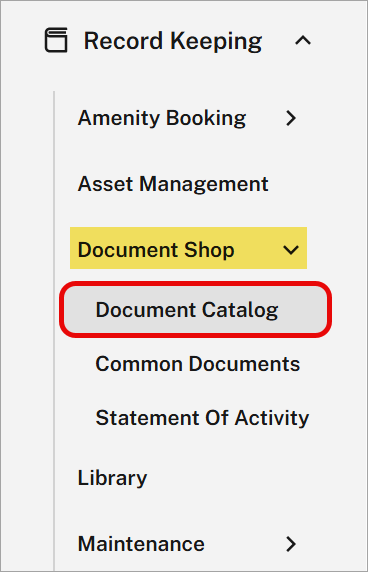Open the Record Keeping menu label
This screenshot has height=572, width=368.
click(x=173, y=41)
